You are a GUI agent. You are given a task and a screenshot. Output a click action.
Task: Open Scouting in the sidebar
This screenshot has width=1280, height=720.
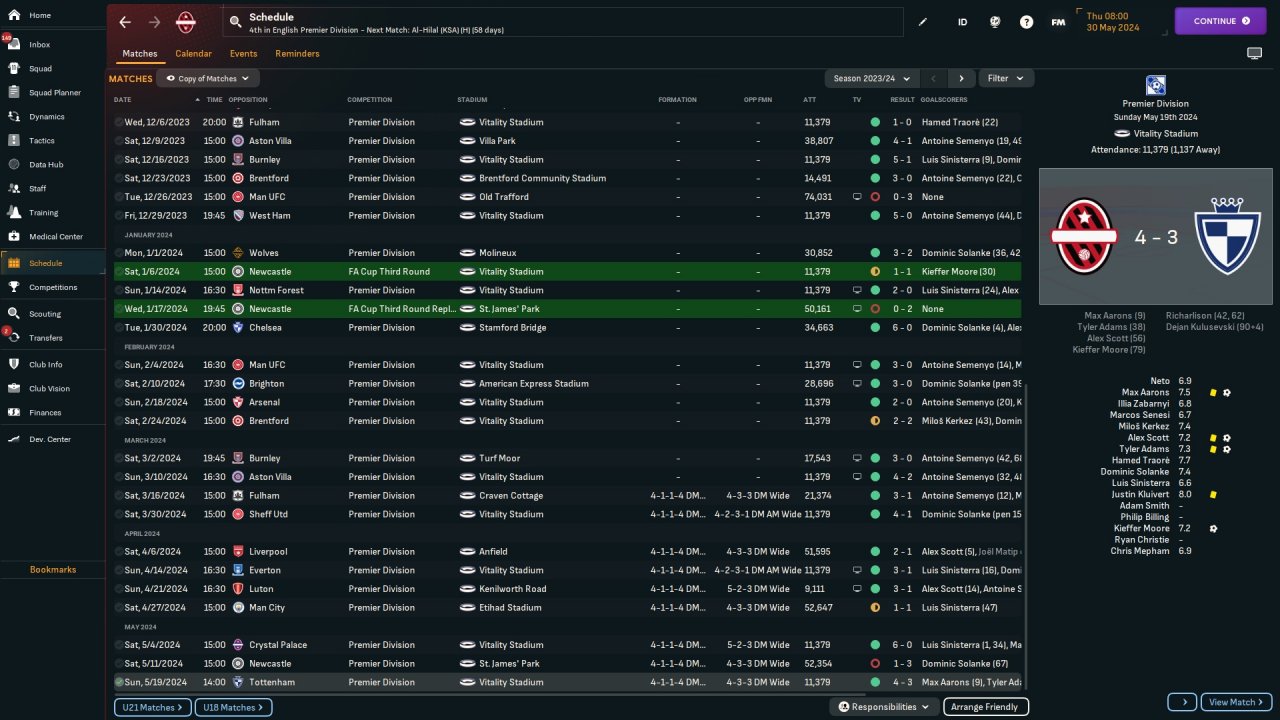[x=52, y=313]
